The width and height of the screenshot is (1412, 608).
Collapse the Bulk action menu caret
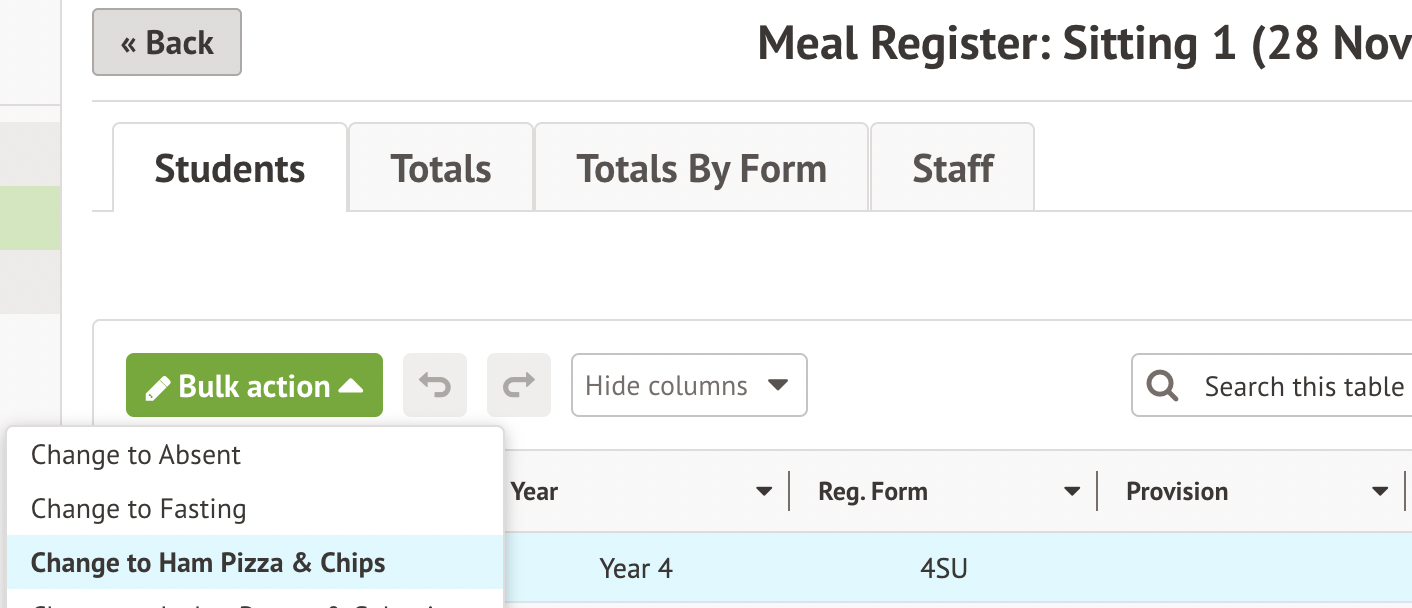[x=351, y=385]
